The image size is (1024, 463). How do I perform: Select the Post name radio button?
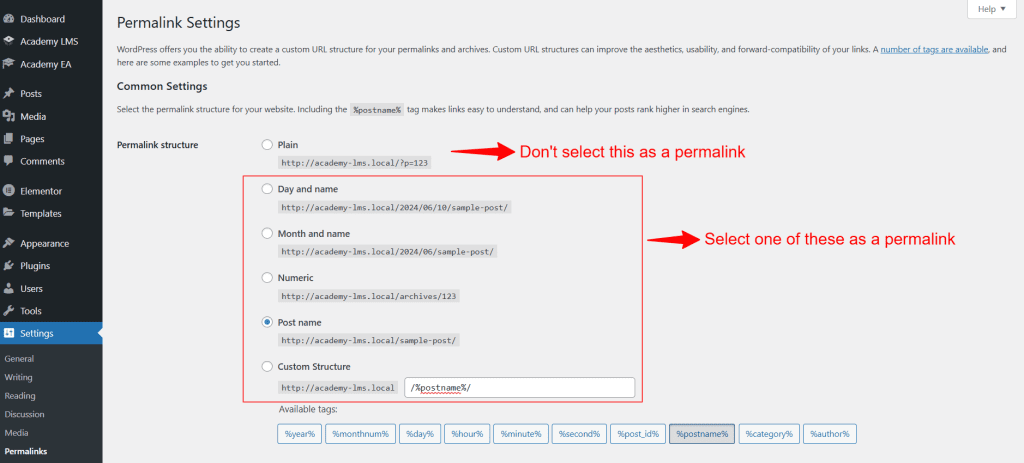coord(266,322)
